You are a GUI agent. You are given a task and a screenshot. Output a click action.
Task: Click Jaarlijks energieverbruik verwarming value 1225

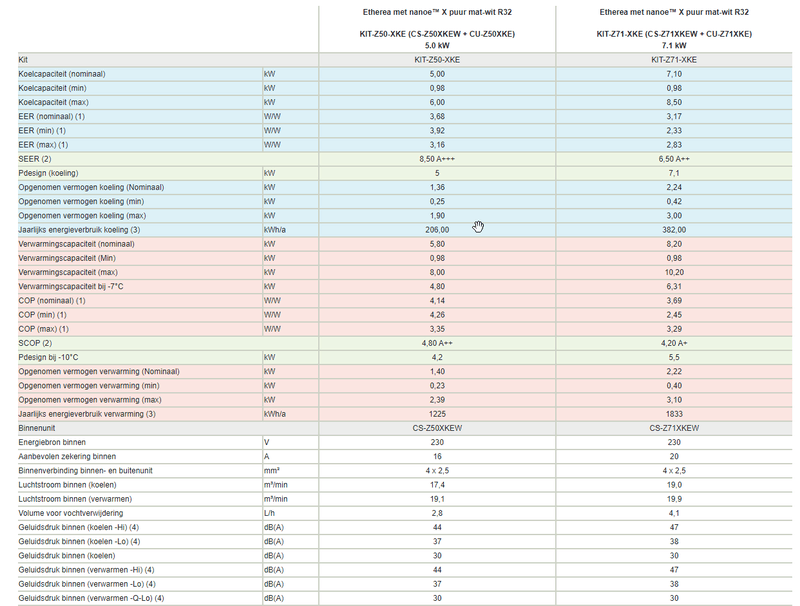pyautogui.click(x=437, y=414)
